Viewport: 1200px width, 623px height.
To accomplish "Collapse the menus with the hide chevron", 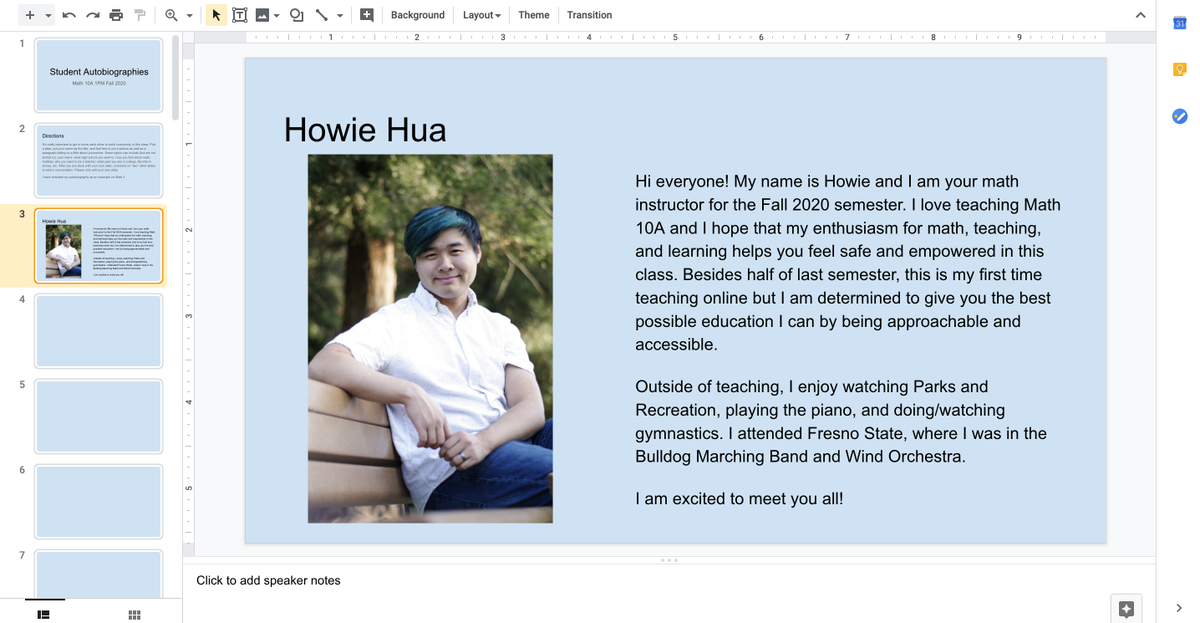I will point(1142,15).
